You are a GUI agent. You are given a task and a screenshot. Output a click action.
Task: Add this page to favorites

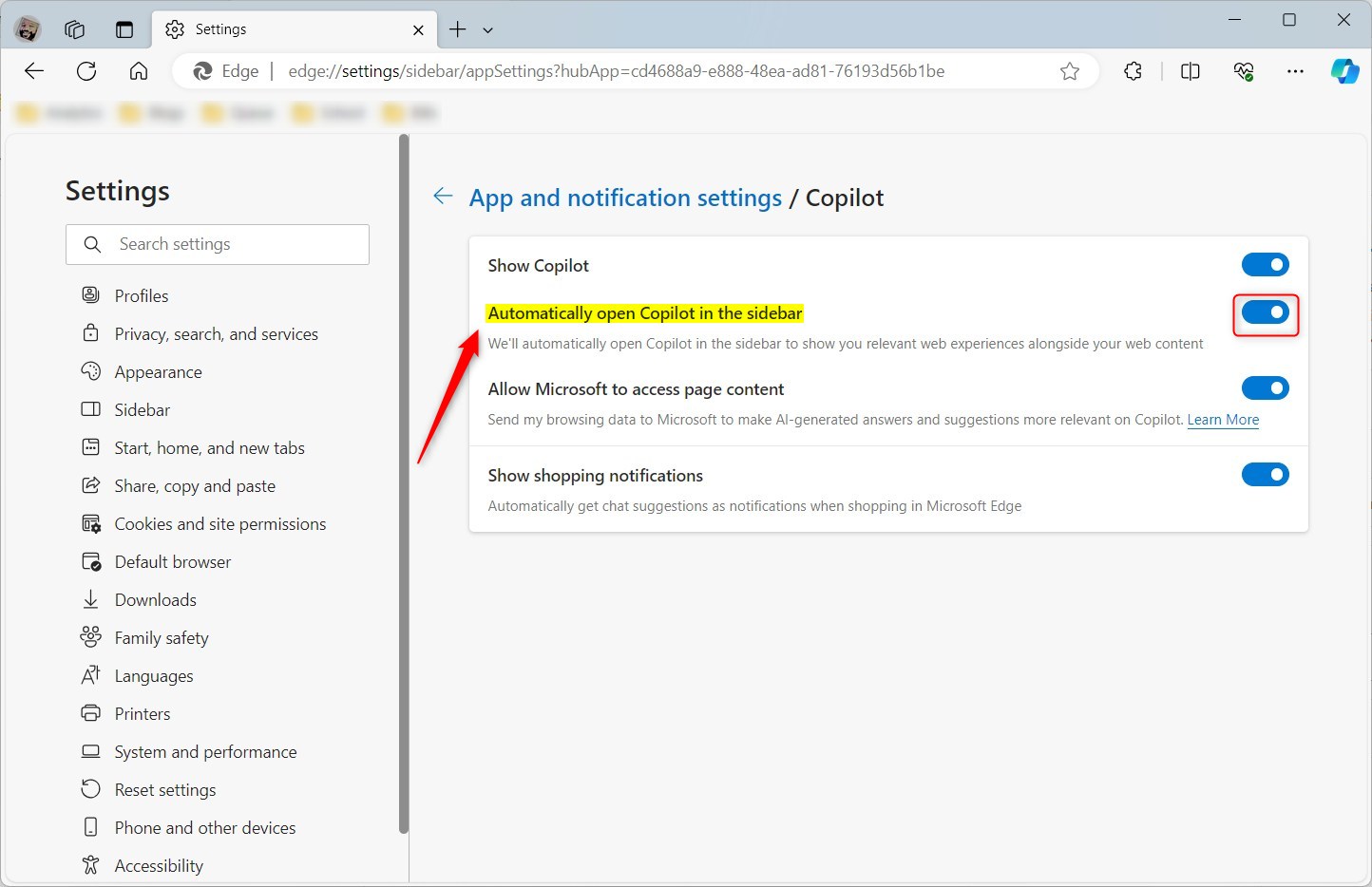[1070, 70]
